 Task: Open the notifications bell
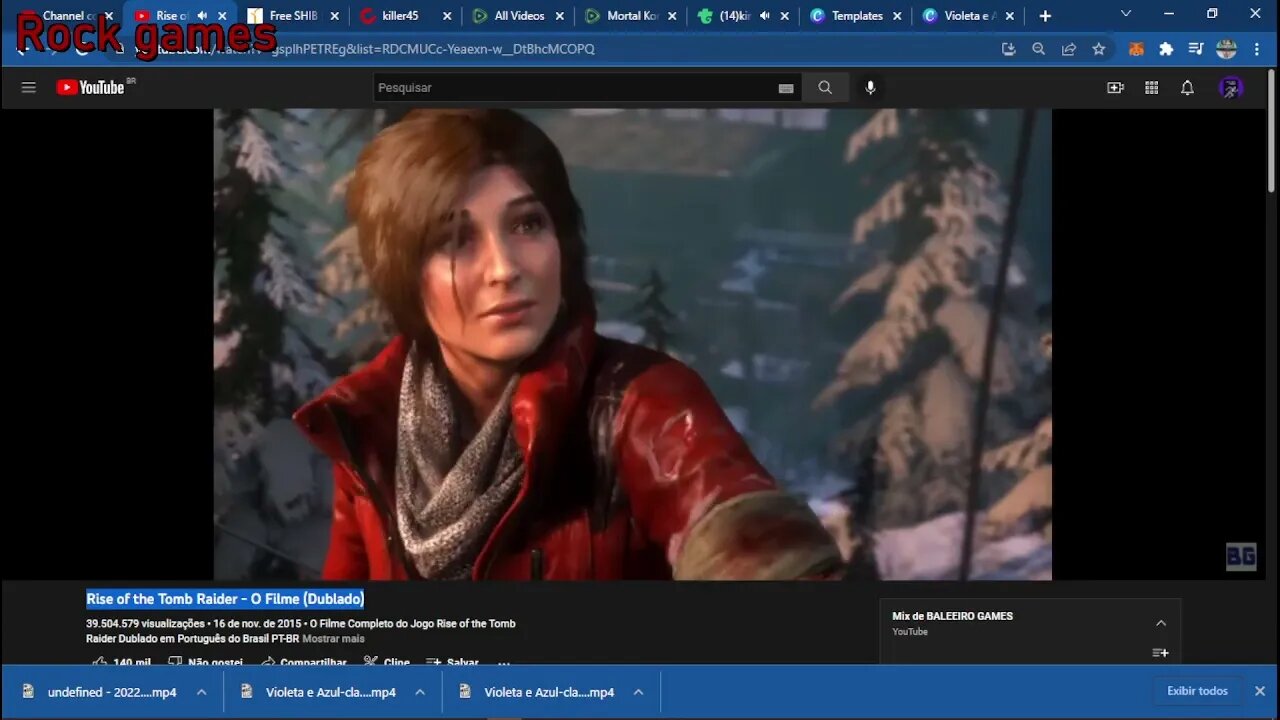(x=1187, y=88)
